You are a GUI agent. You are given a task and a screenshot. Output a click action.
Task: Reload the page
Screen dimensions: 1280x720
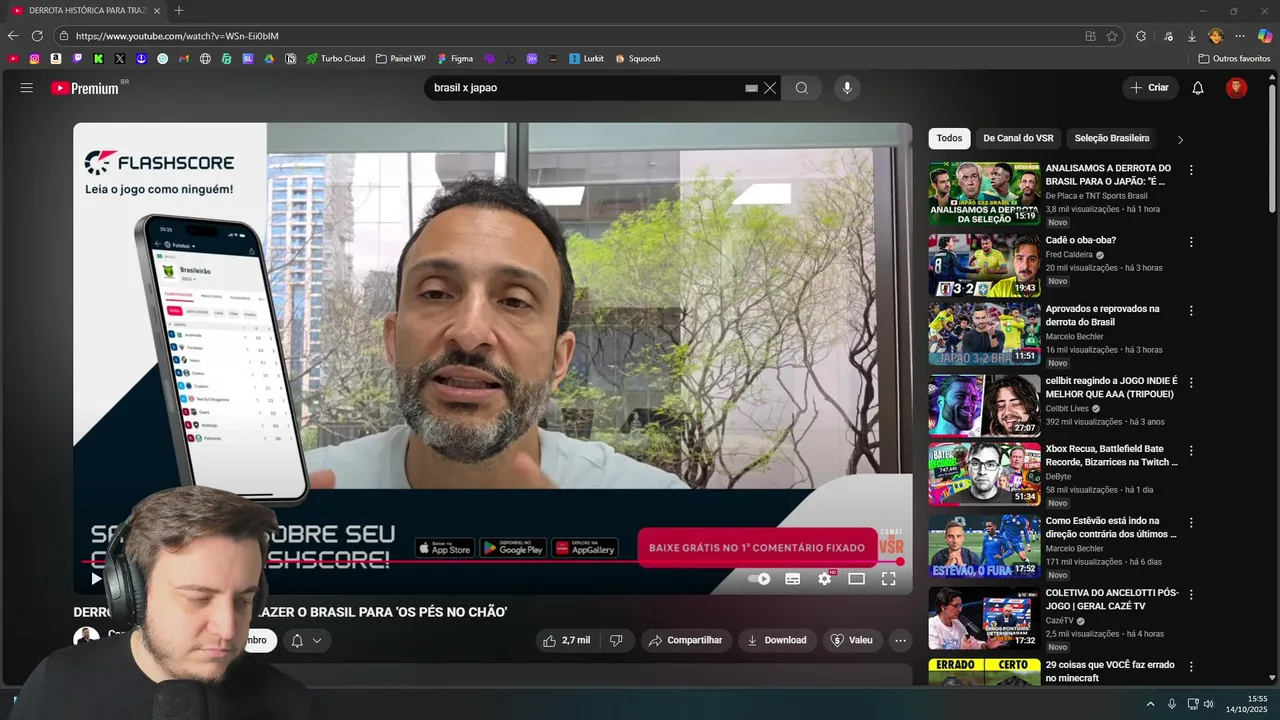coord(37,36)
